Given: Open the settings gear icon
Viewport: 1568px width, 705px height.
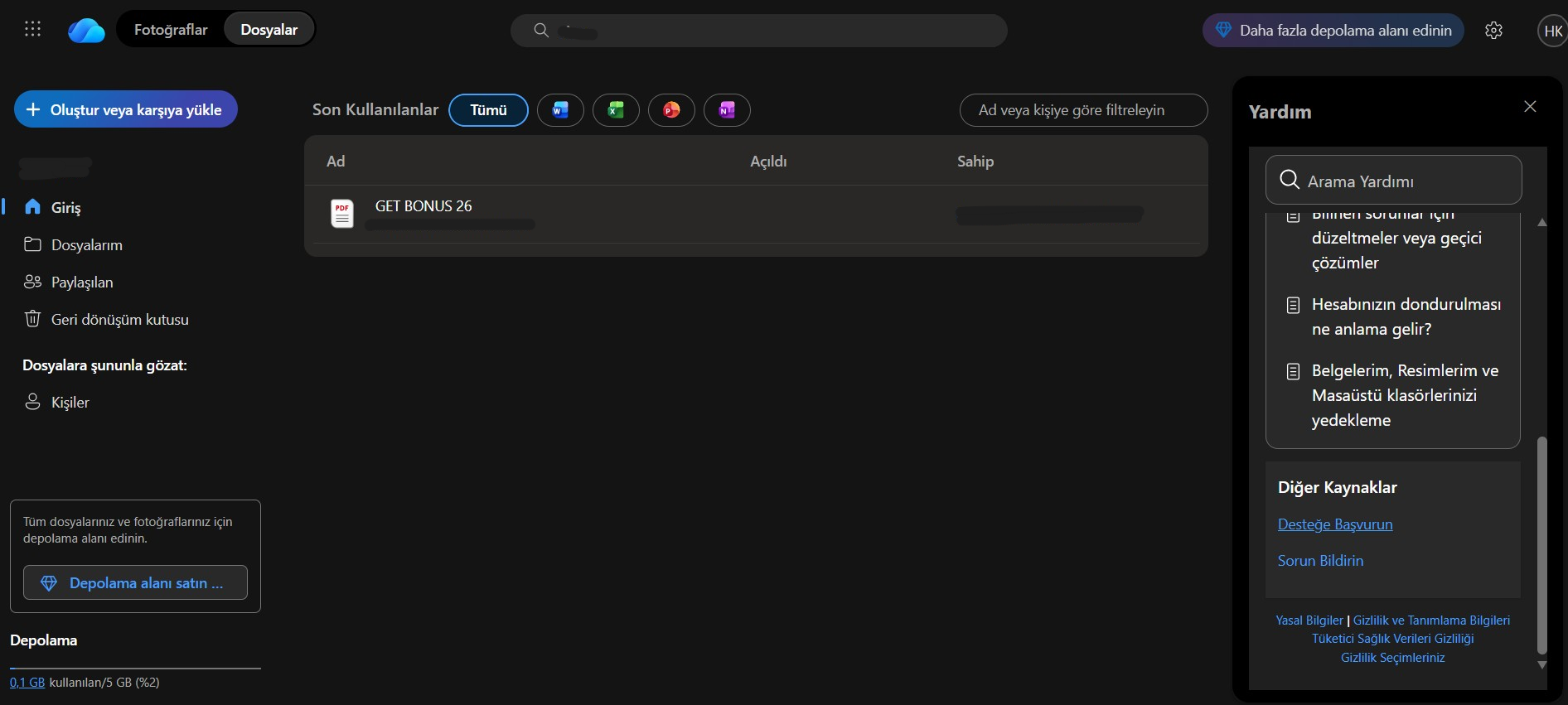Looking at the screenshot, I should [1493, 31].
